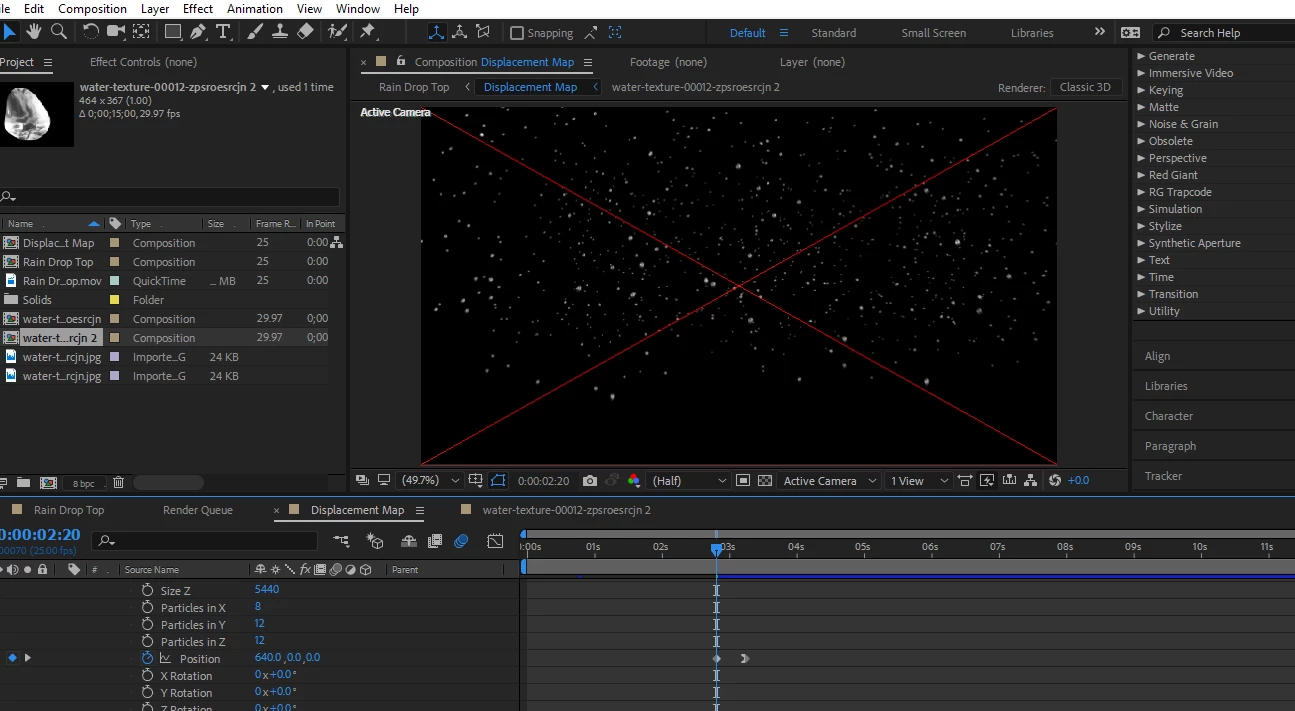Toggle hide shy layers switch
This screenshot has width=1295, height=711.
pyautogui.click(x=409, y=541)
